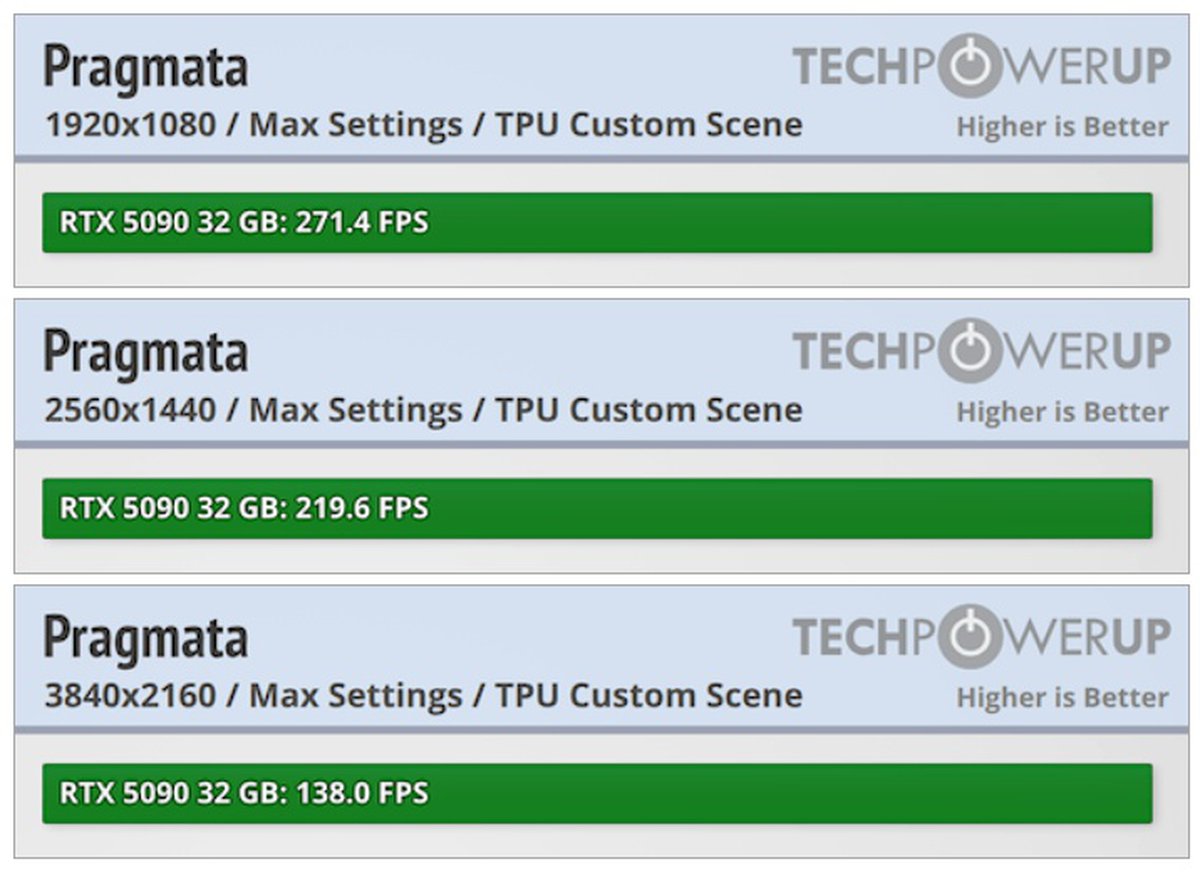
Task: Select the 3840x2160 Max Settings subtitle
Action: click(x=423, y=696)
